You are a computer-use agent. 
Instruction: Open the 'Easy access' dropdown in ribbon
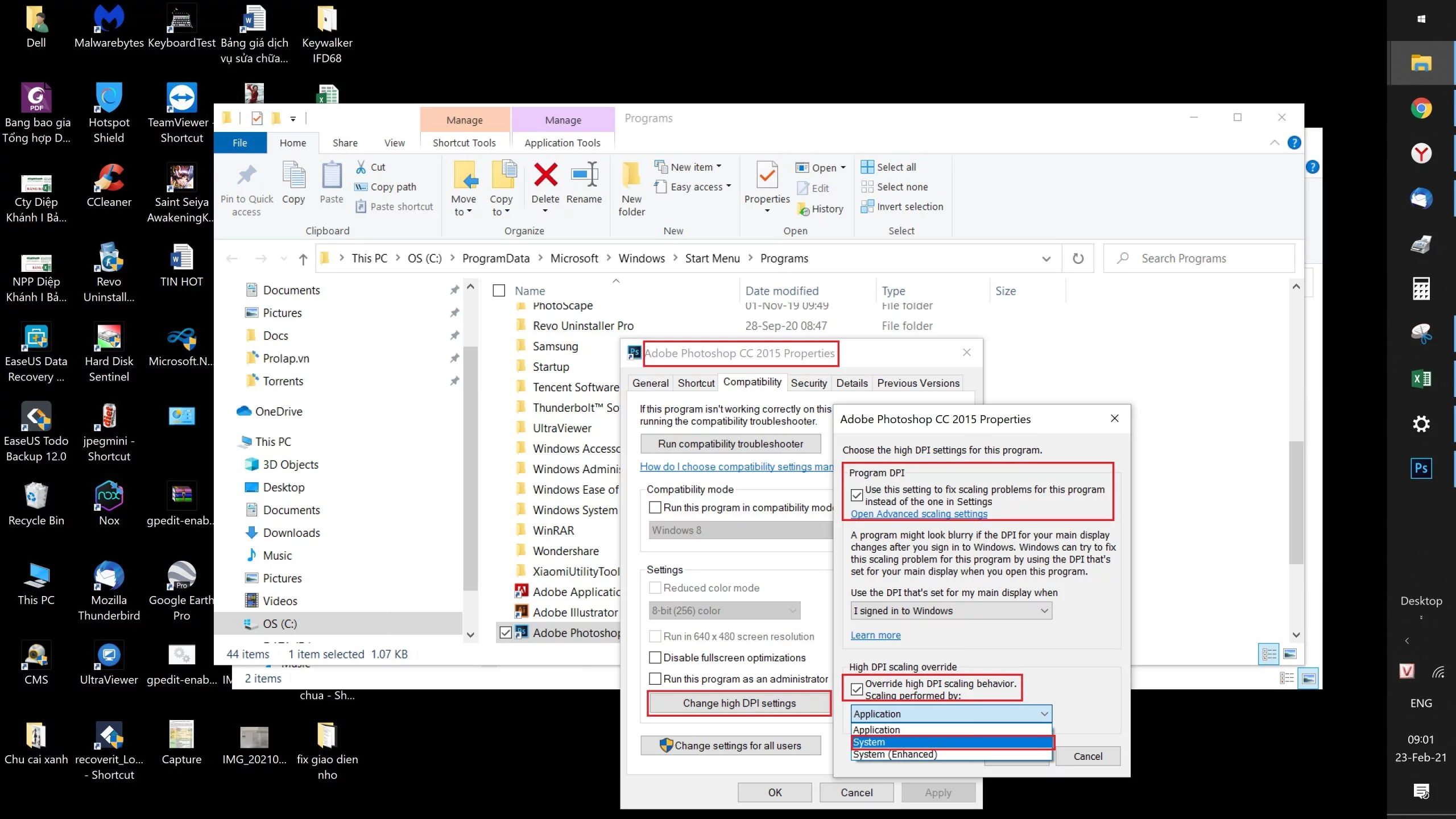pyautogui.click(x=693, y=187)
